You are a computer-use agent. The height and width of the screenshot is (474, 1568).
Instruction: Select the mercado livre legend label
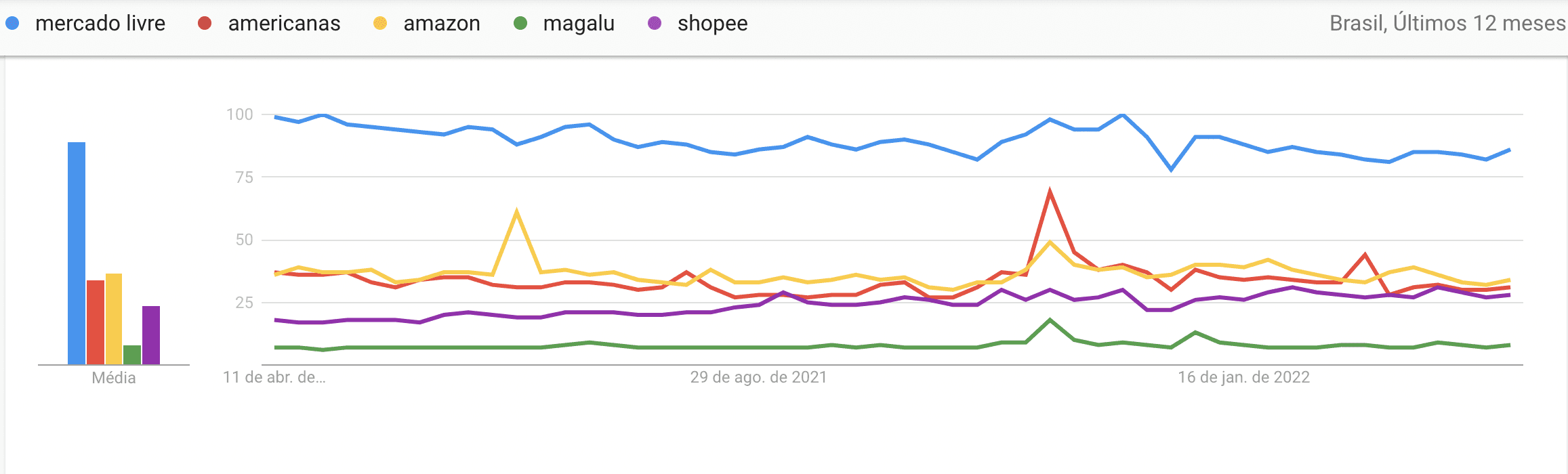[x=100, y=24]
